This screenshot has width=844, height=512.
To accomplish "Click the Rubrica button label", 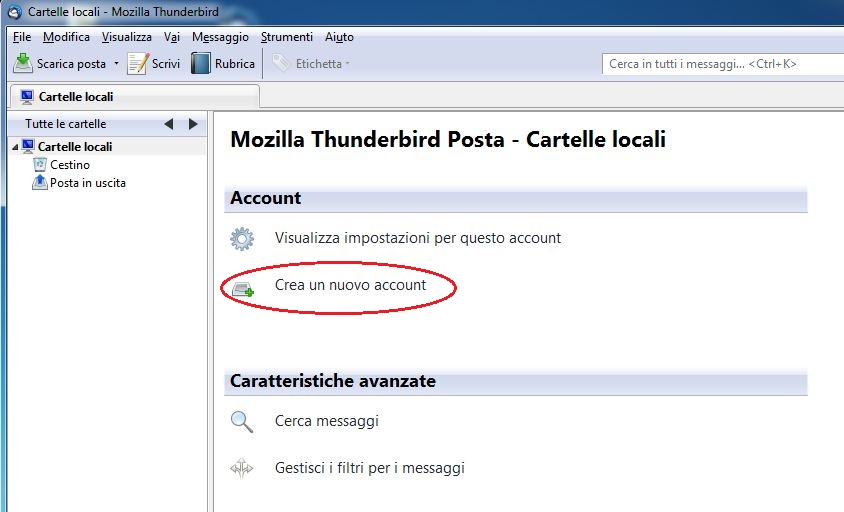I will point(235,64).
